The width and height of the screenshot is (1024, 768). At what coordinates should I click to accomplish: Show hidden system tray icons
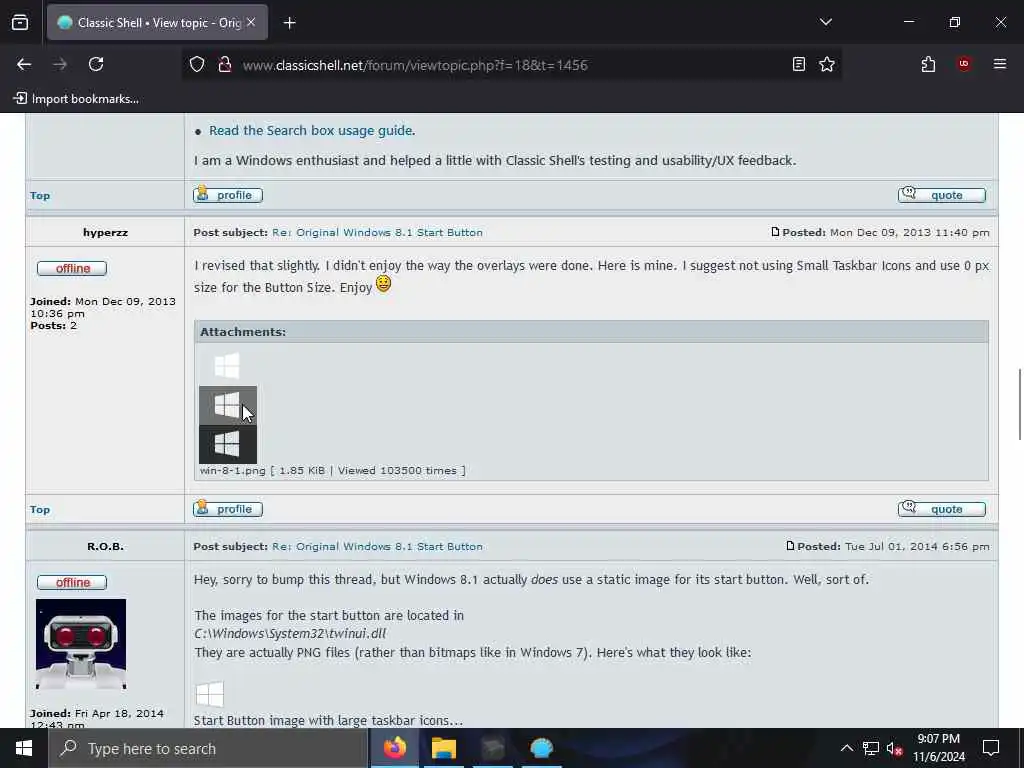[846, 748]
